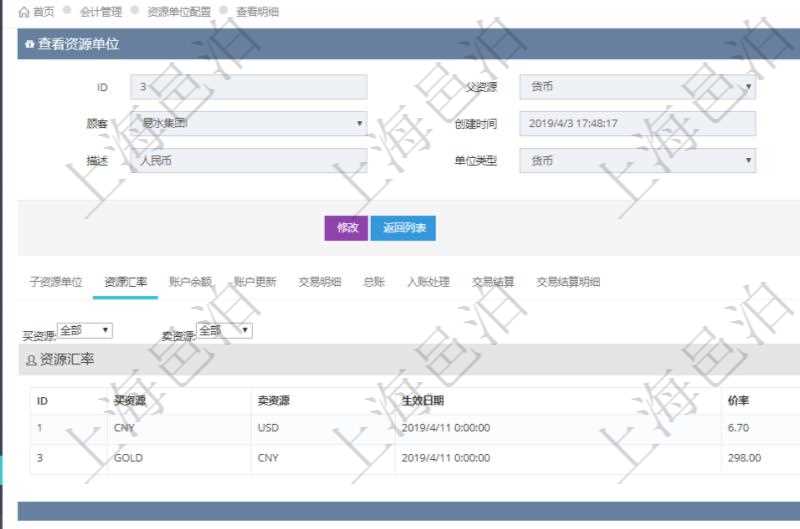The image size is (800, 529).
Task: Switch to 入账处理 tab
Action: tap(429, 282)
